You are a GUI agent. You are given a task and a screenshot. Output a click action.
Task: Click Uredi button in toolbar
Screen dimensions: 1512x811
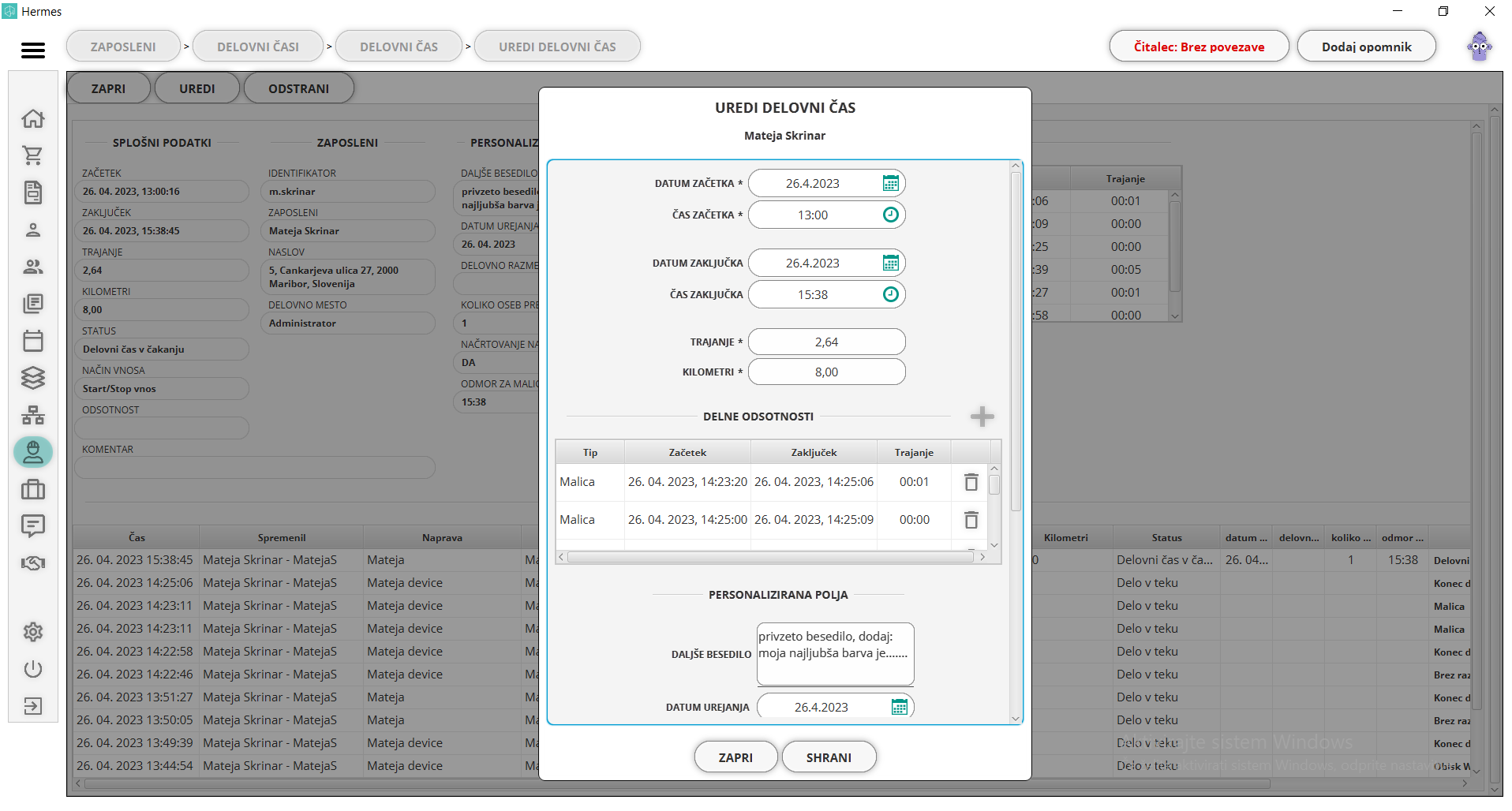coord(197,88)
